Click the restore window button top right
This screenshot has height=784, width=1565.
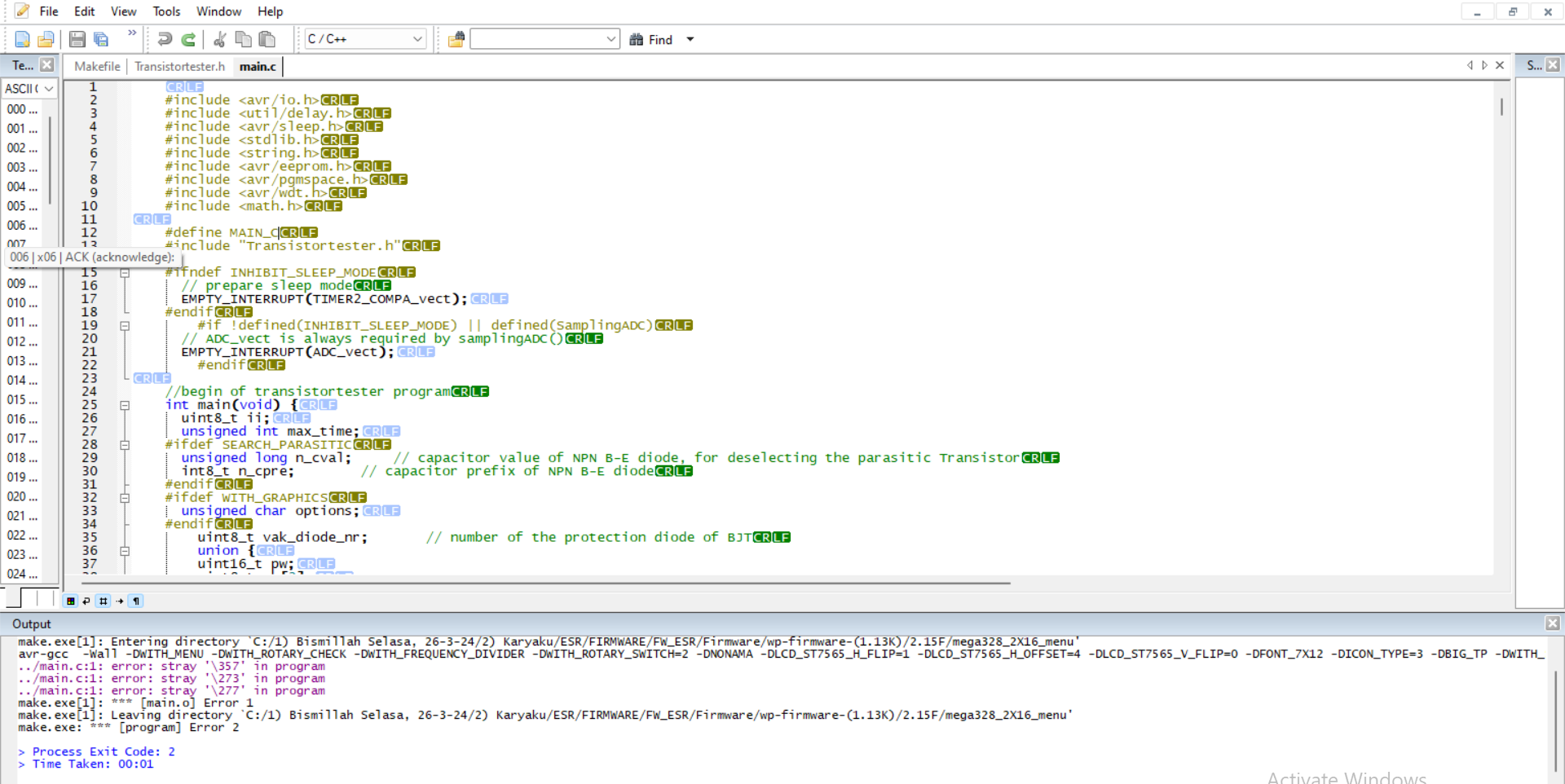[x=1512, y=11]
